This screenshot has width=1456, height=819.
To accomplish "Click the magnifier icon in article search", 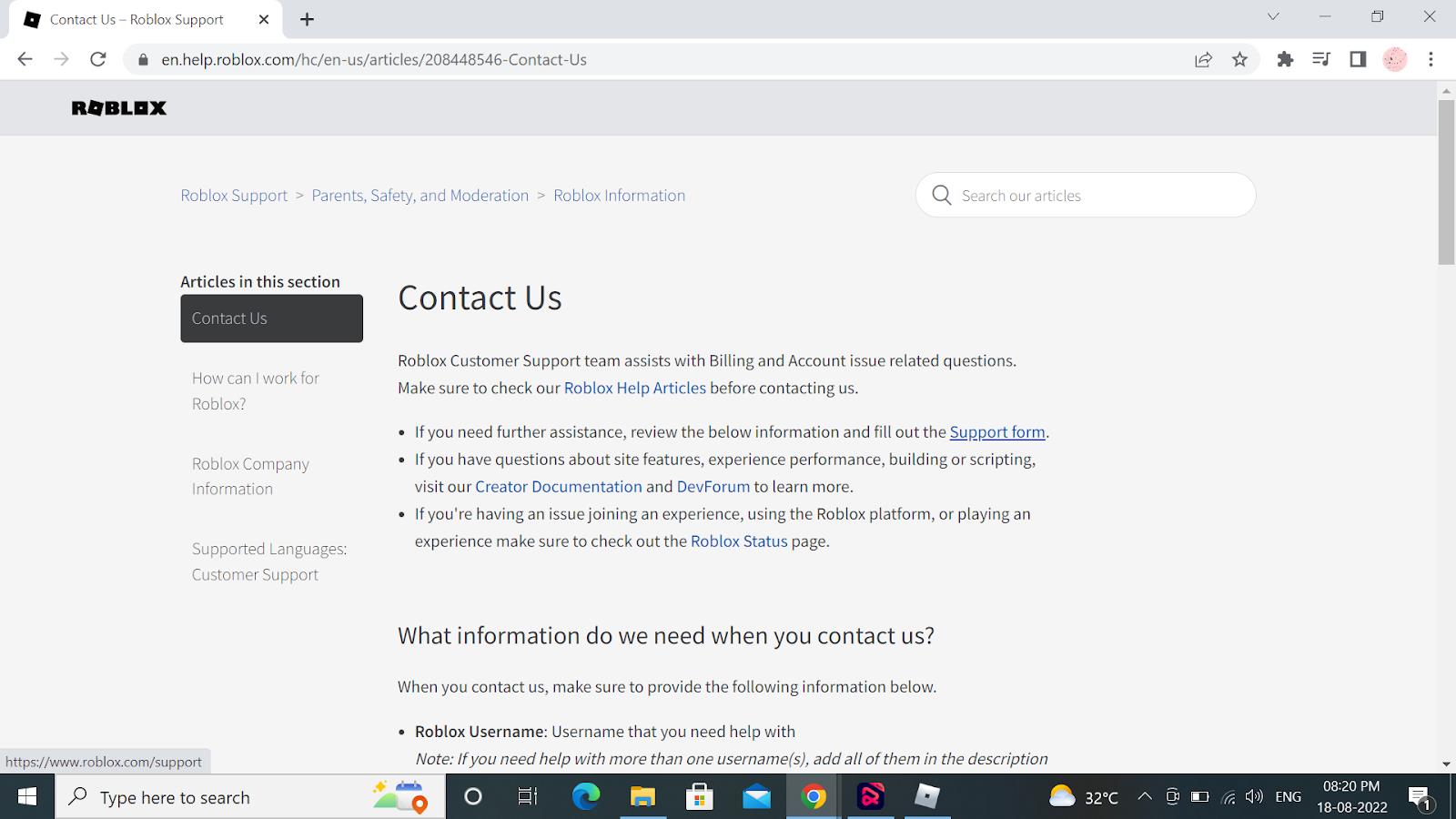I will pos(942,195).
